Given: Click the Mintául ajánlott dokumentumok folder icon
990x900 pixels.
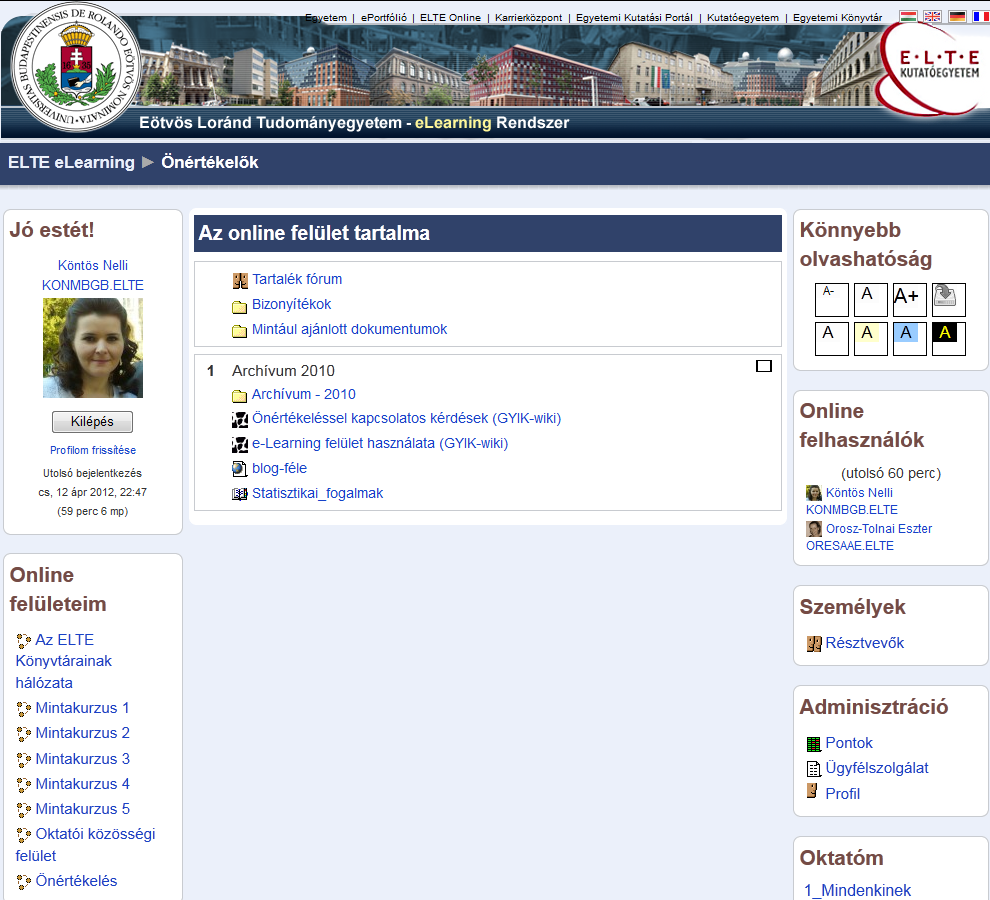Looking at the screenshot, I should pos(239,331).
